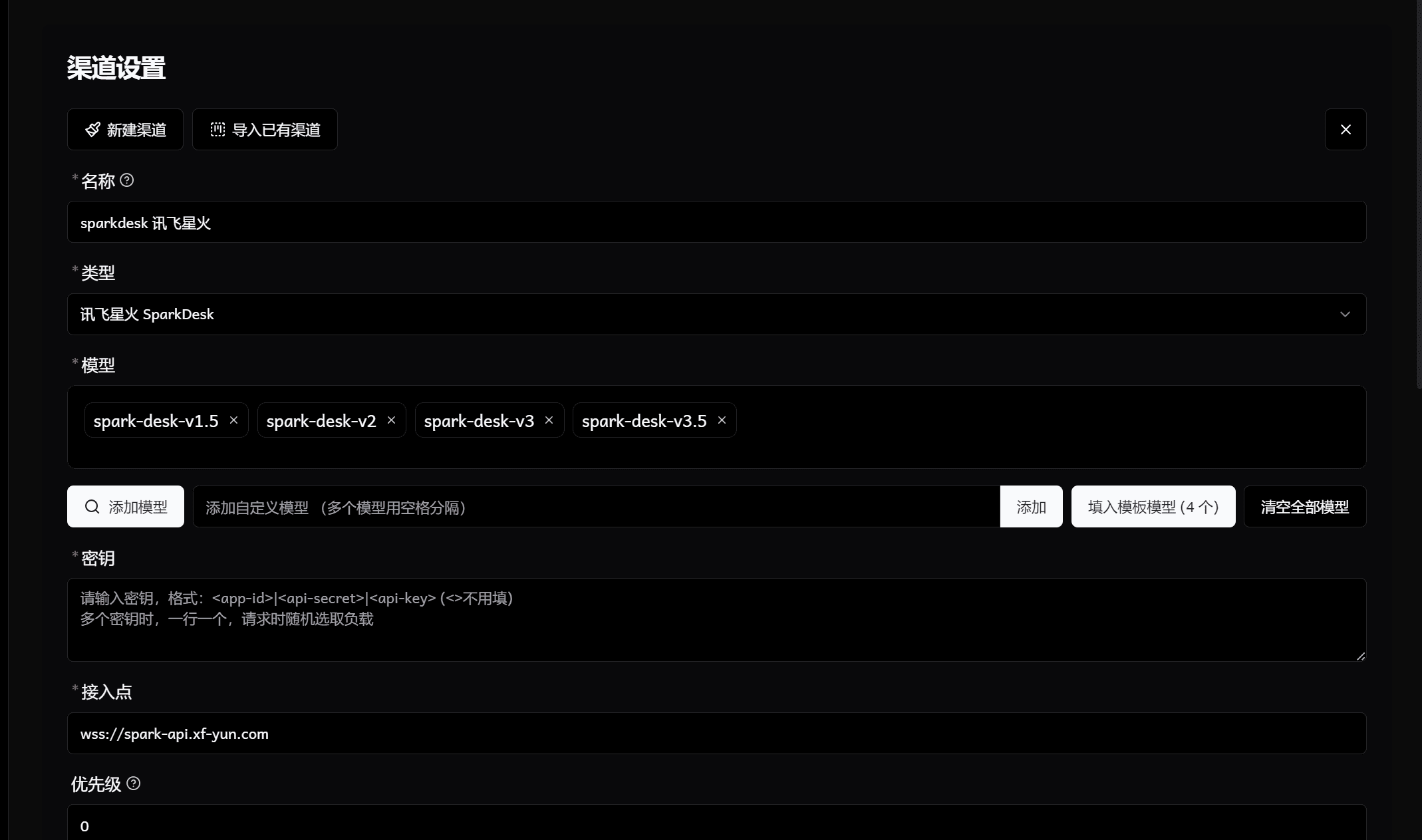Click the 密钥 textarea resize handle
The image size is (1422, 840).
[1360, 656]
